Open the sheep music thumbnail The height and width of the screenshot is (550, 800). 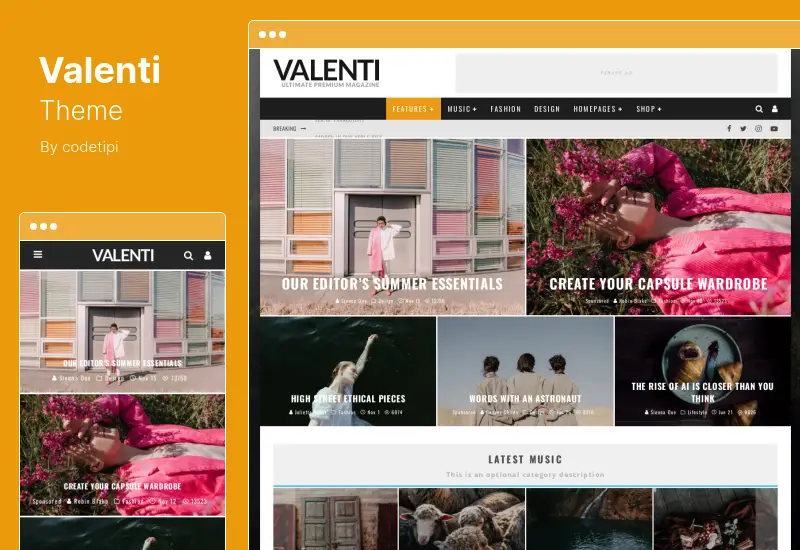click(462, 519)
